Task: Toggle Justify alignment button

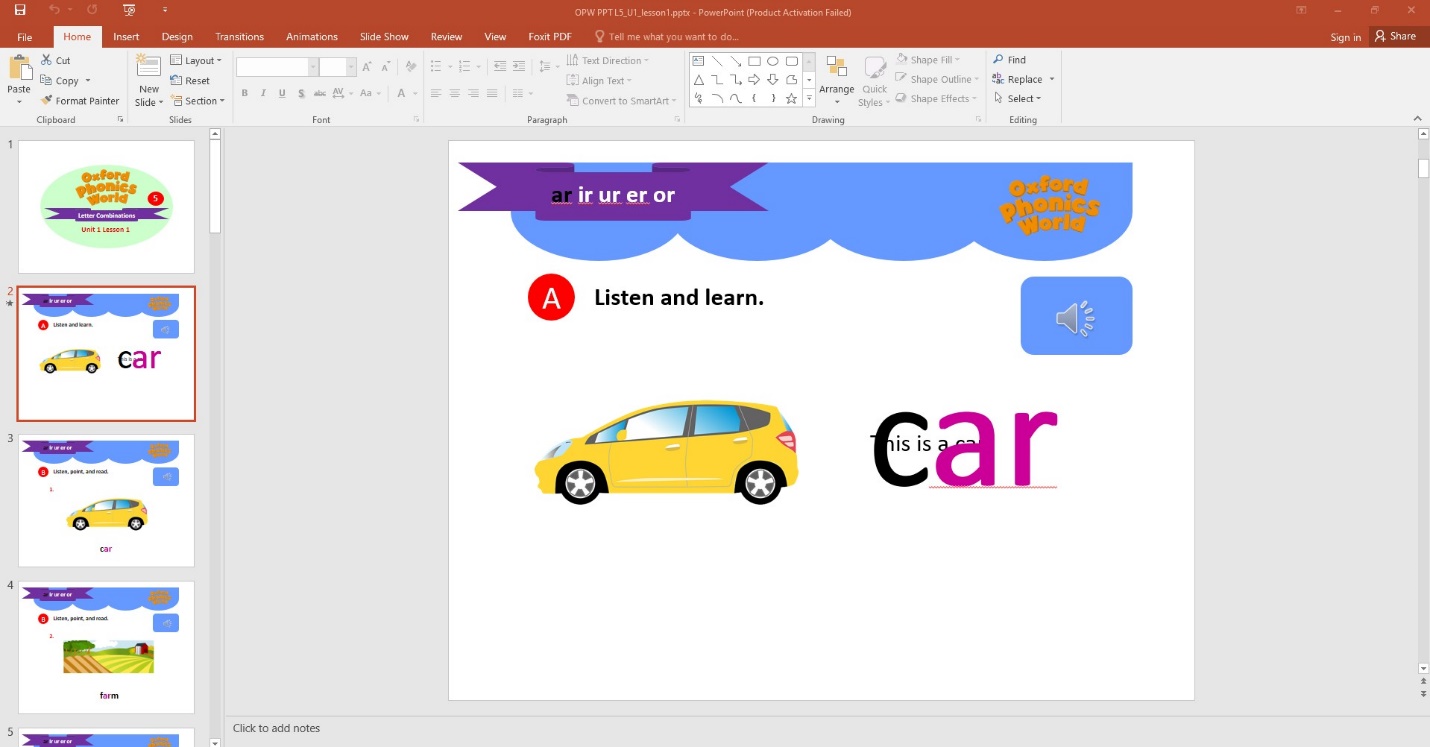Action: (492, 93)
